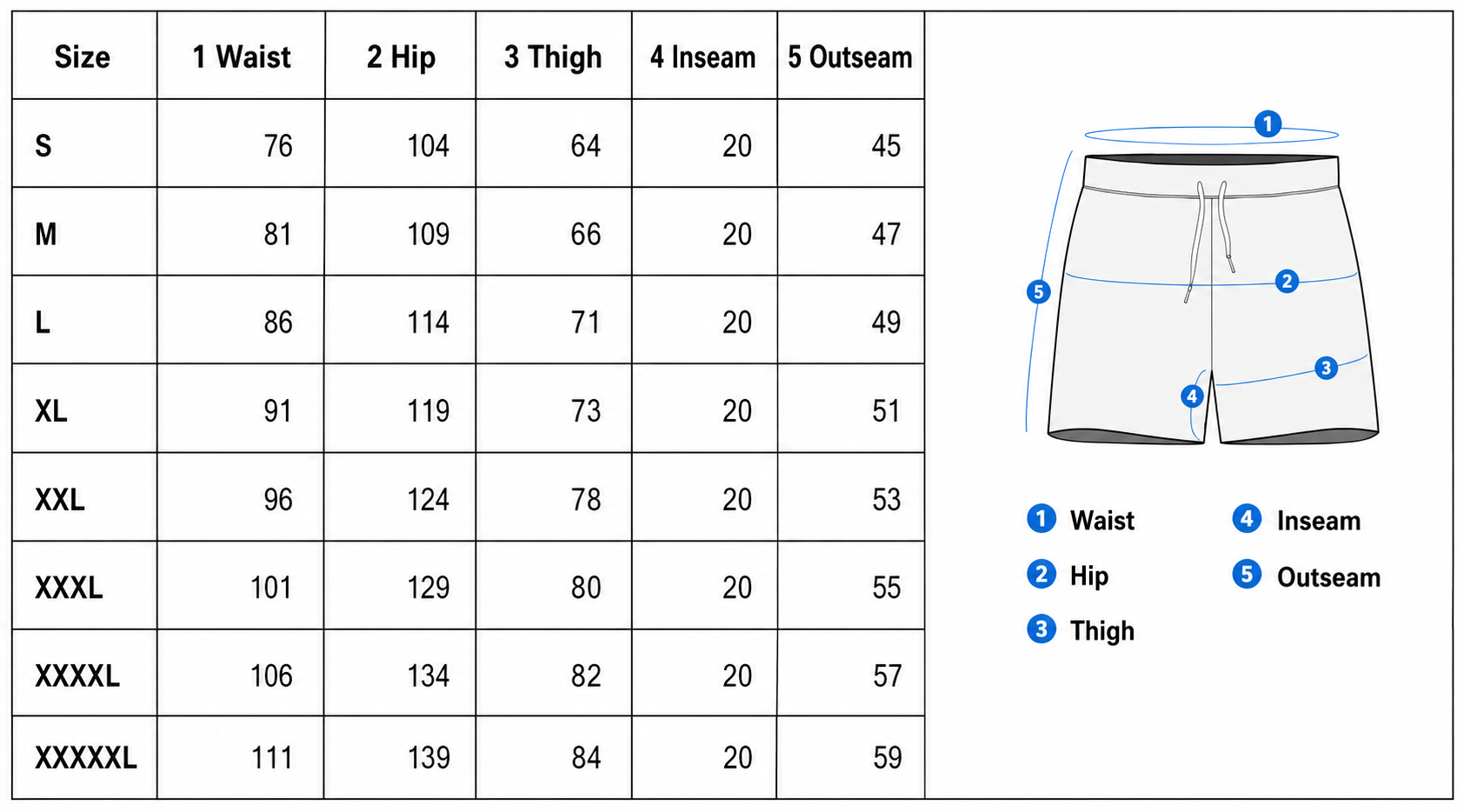This screenshot has width=1464, height=812.
Task: Click the 2 Hip column header
Action: [x=401, y=57]
